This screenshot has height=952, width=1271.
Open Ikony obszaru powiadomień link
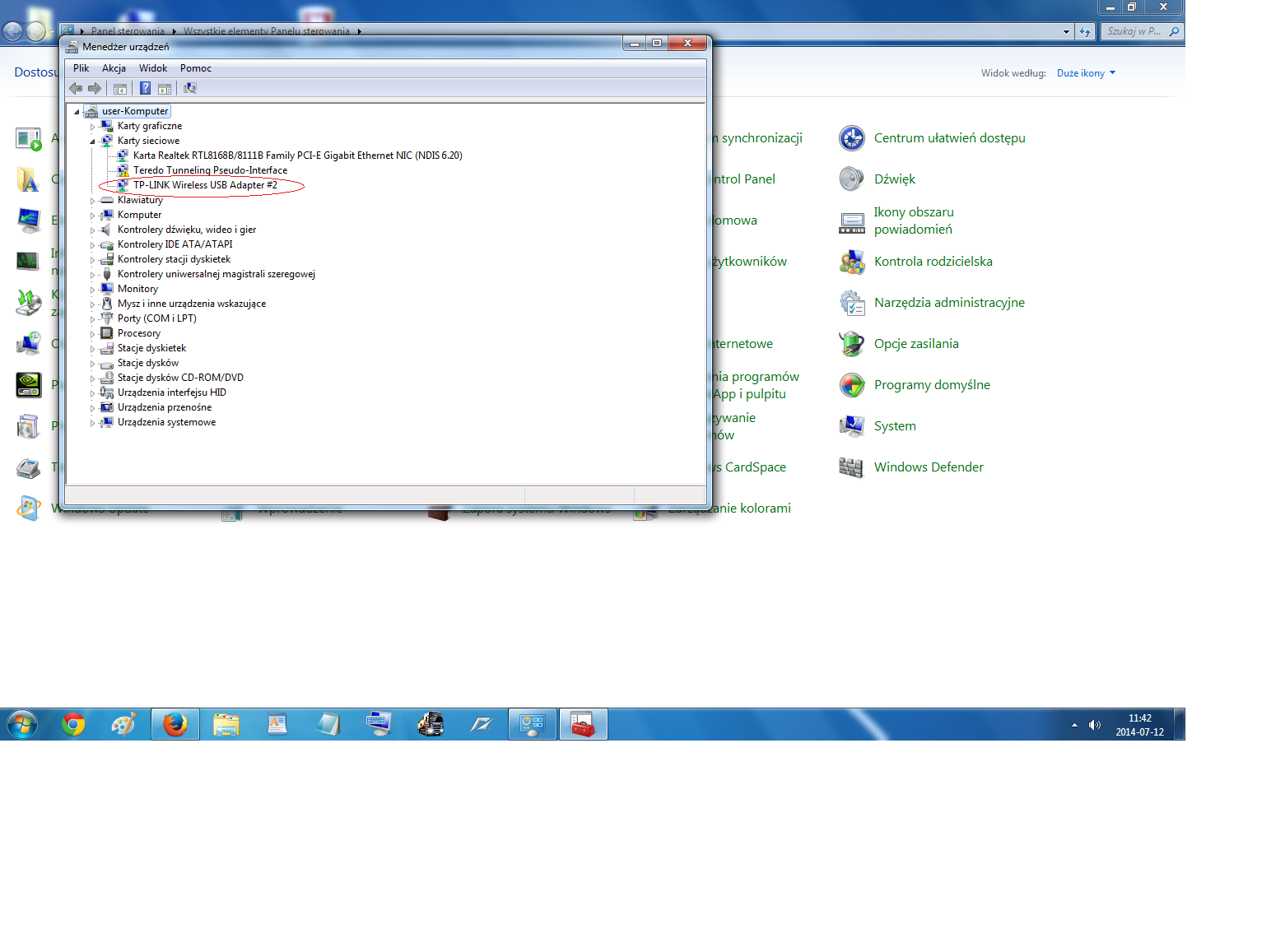pos(914,221)
